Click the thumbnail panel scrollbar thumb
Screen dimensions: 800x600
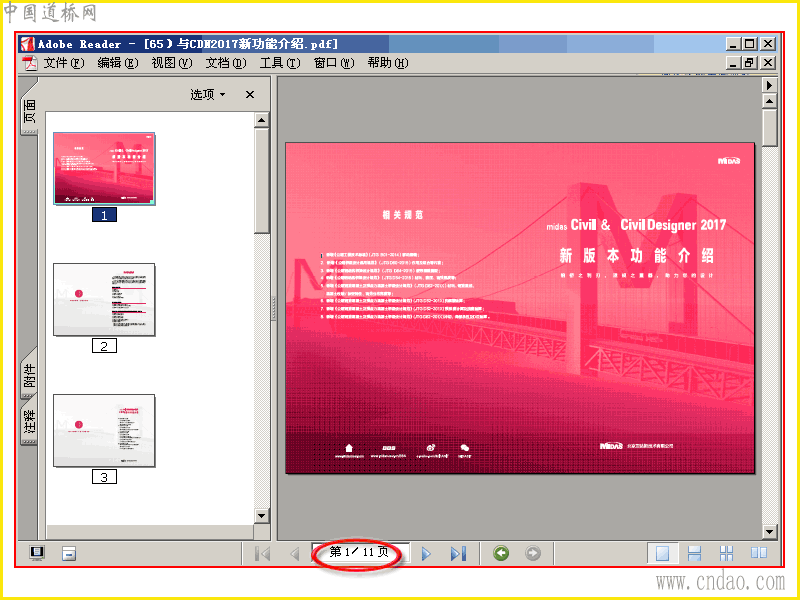click(262, 181)
